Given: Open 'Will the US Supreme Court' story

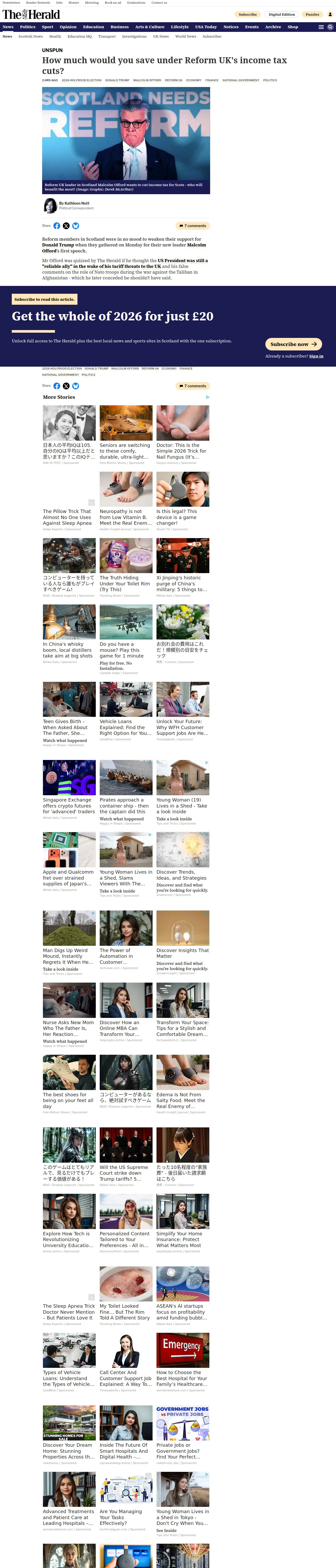Looking at the screenshot, I should point(126,1157).
